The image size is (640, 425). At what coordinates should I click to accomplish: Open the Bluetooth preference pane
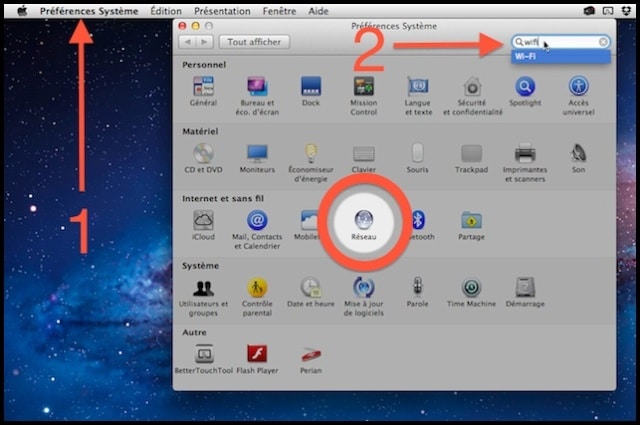[x=420, y=225]
